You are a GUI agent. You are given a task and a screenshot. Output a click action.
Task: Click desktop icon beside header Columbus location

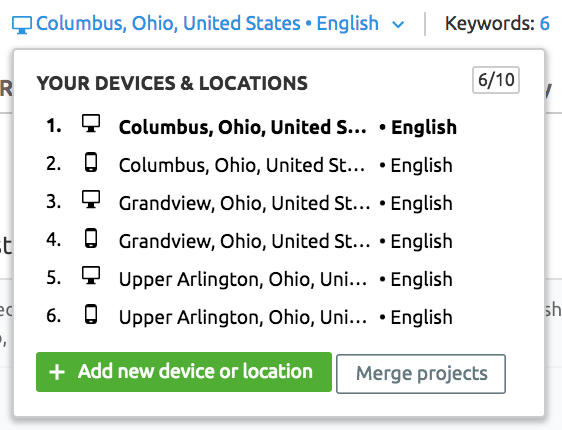[22, 25]
